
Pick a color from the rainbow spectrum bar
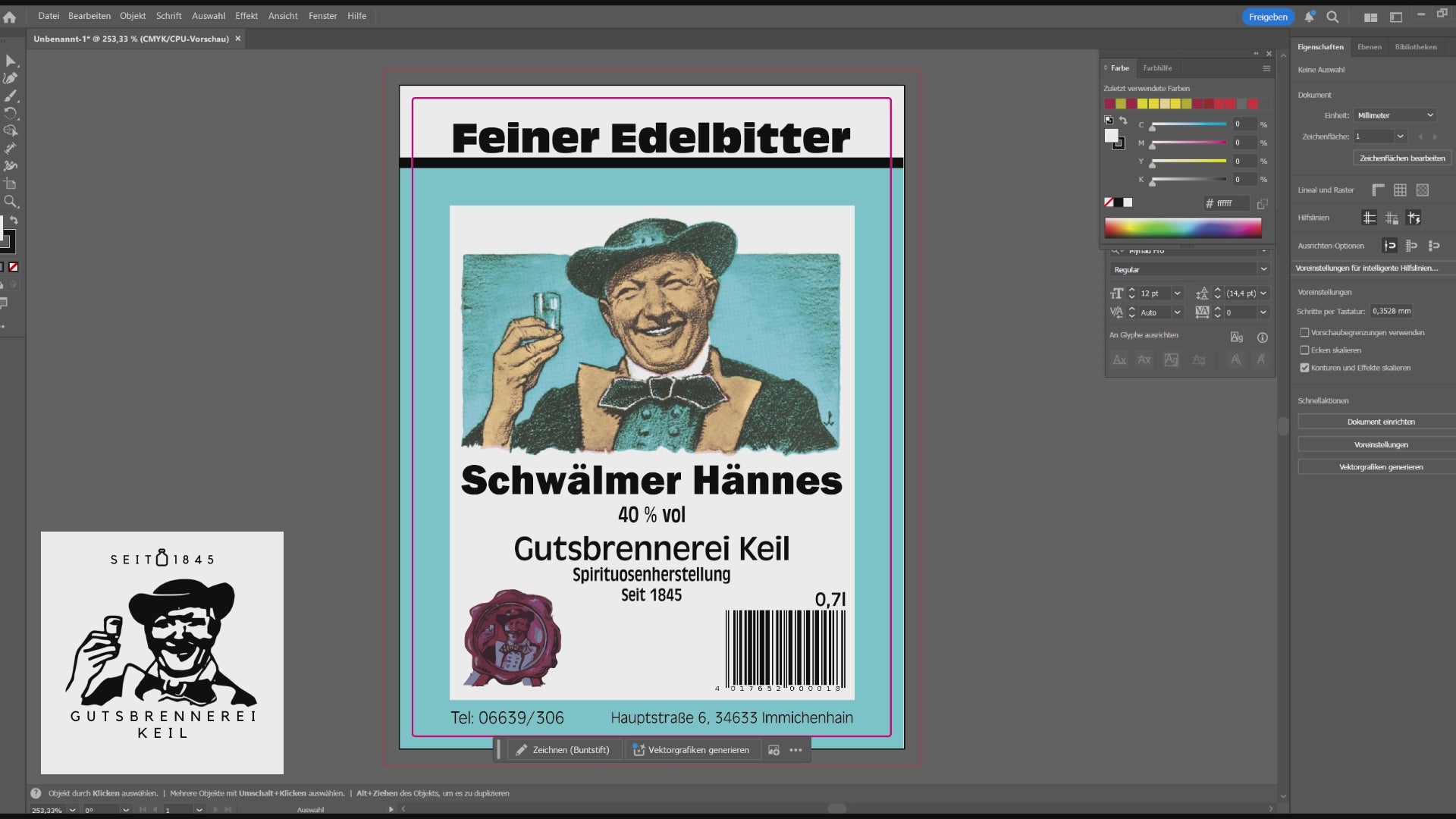(1181, 227)
